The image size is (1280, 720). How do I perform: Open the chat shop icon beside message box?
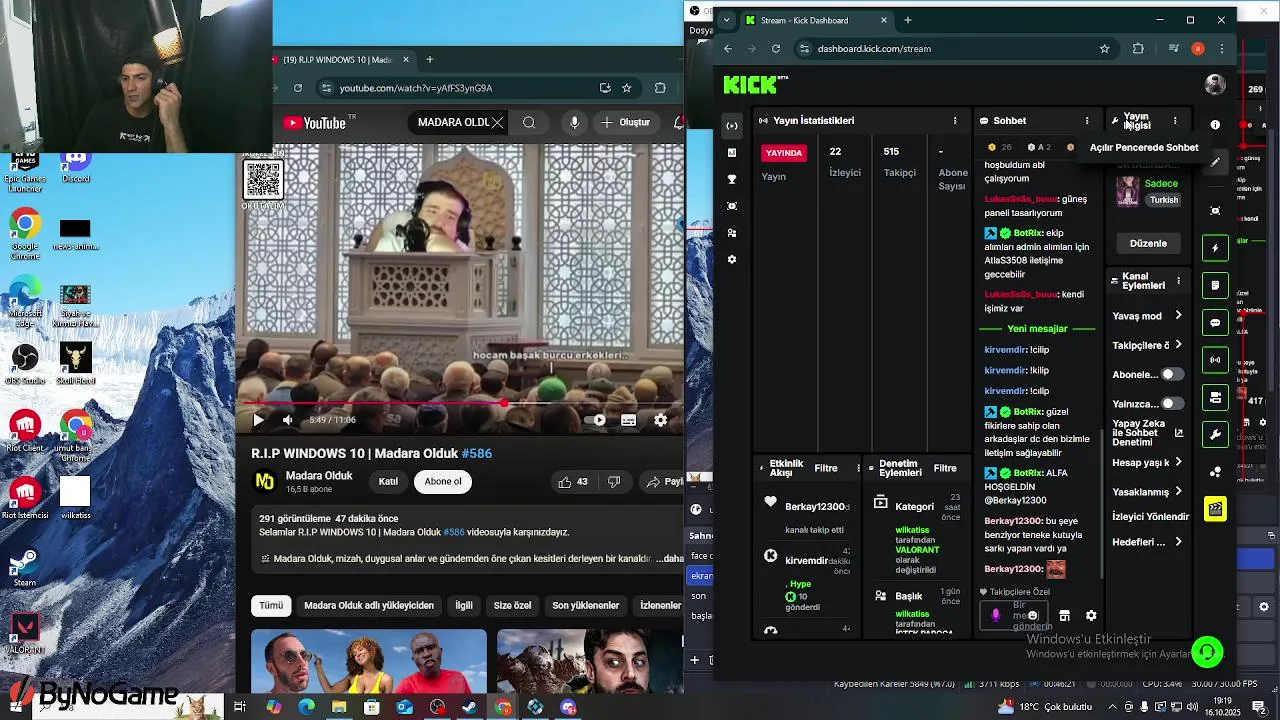[x=1064, y=616]
